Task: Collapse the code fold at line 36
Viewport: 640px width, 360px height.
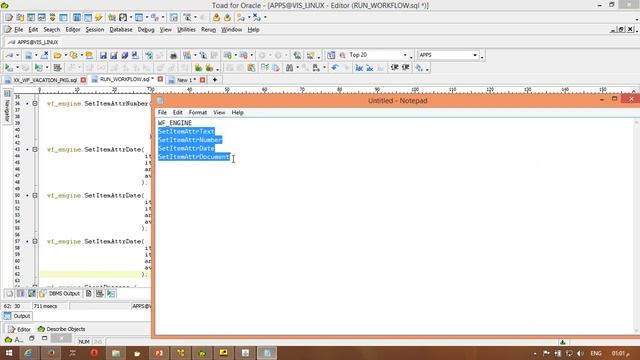Action: (x=35, y=104)
